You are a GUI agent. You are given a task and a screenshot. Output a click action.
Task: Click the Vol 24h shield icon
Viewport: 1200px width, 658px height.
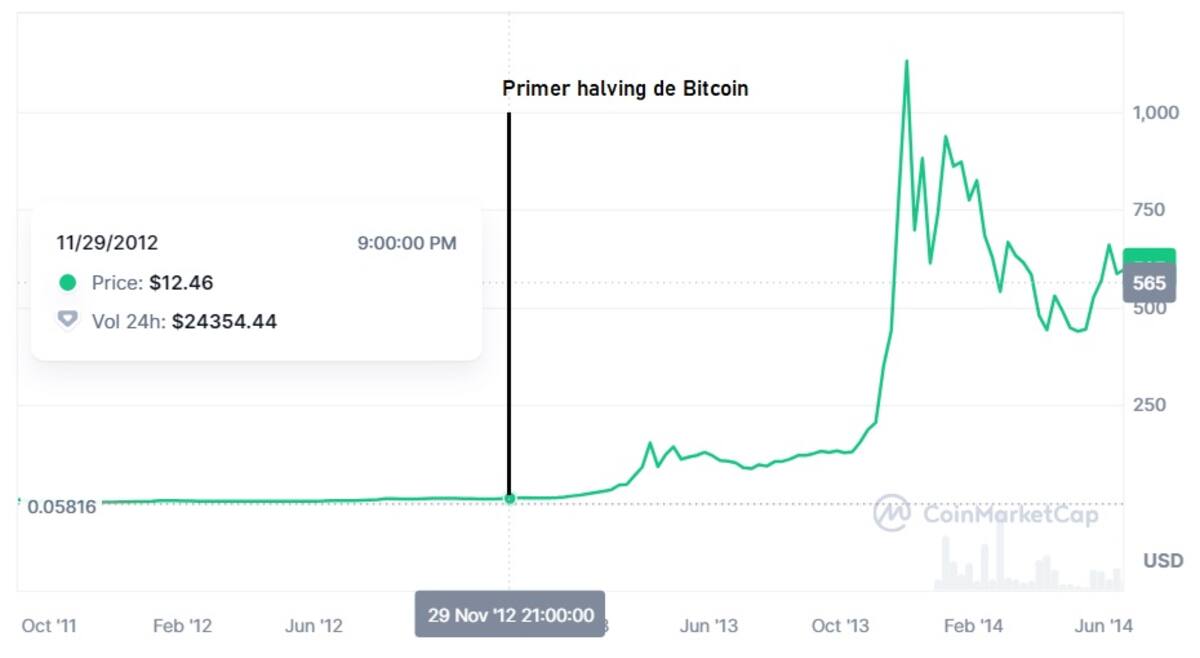(x=67, y=321)
